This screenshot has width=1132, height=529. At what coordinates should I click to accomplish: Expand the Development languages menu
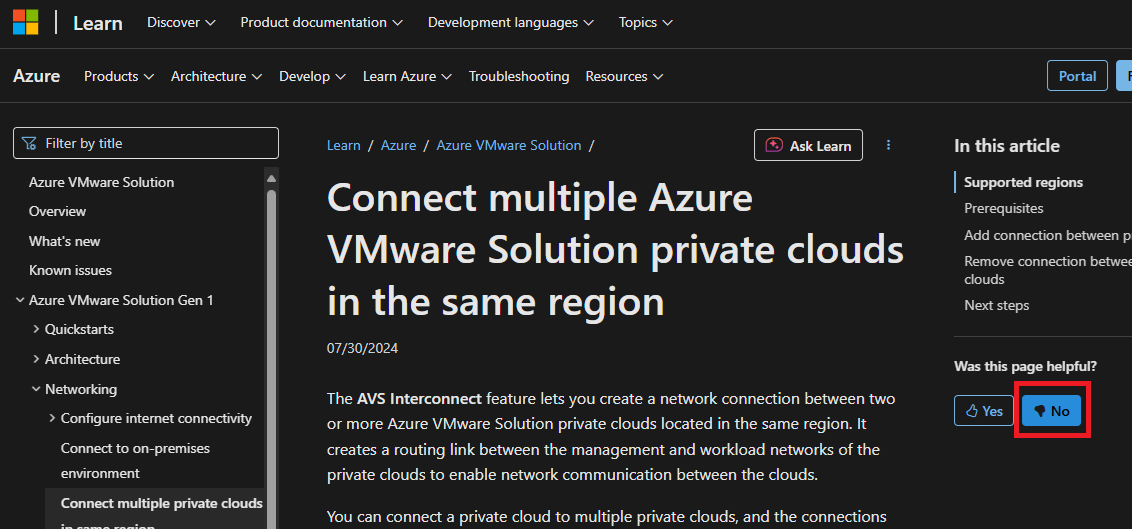tap(510, 22)
